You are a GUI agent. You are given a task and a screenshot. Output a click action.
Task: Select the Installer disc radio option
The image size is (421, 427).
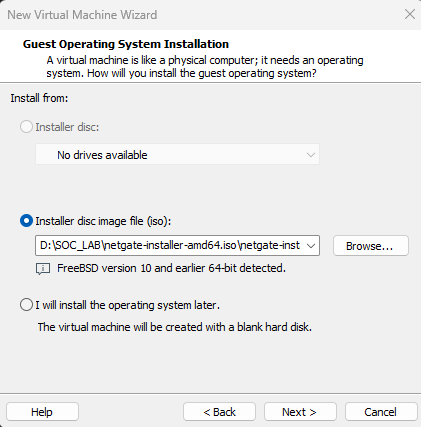click(x=26, y=127)
